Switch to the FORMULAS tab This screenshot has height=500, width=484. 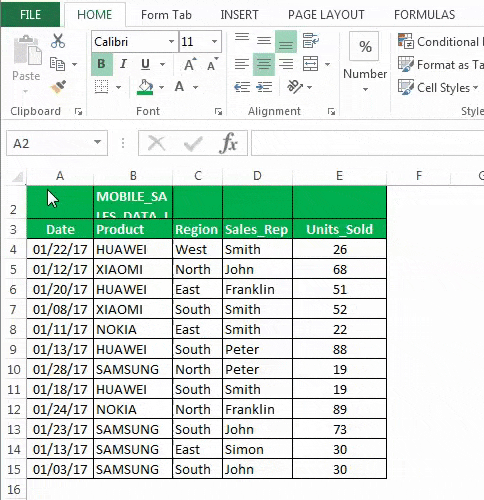click(x=424, y=15)
